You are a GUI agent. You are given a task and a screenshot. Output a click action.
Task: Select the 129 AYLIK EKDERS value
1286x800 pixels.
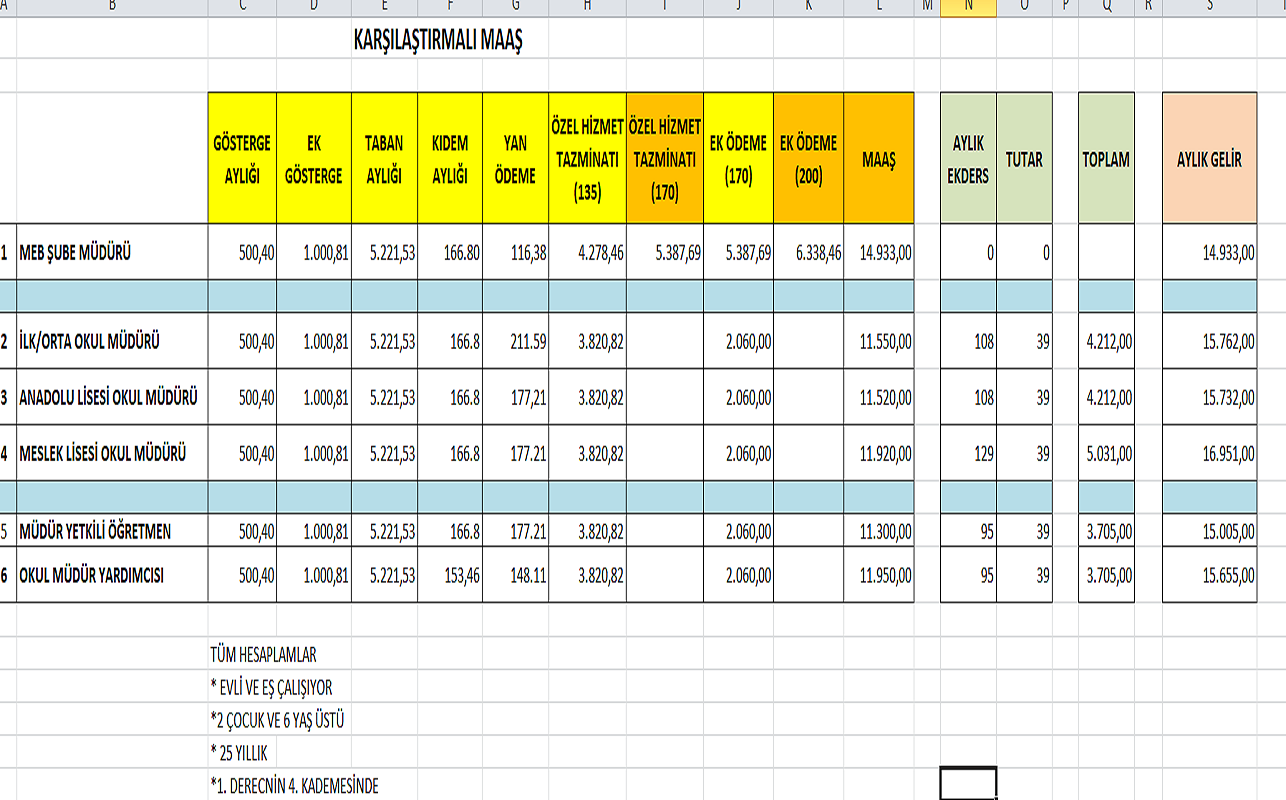(x=968, y=453)
